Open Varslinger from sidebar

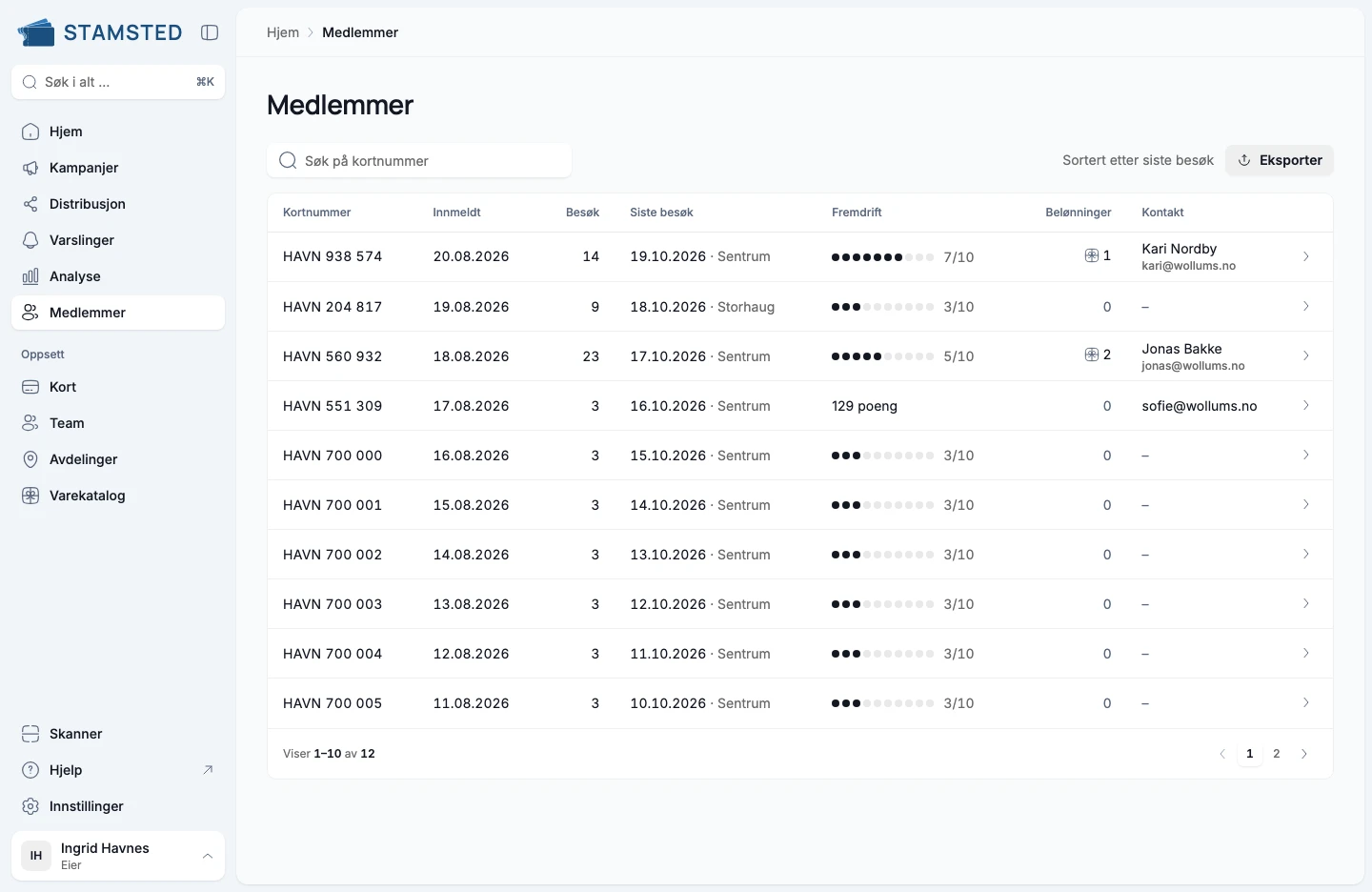(118, 240)
